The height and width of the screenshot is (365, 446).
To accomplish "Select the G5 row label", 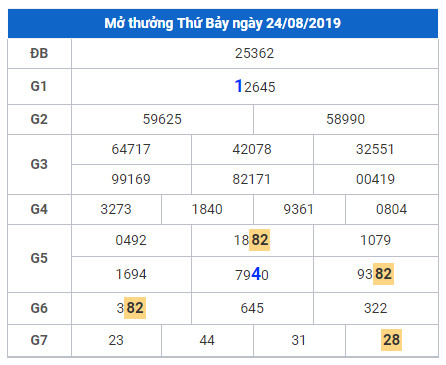I will coord(39,258).
